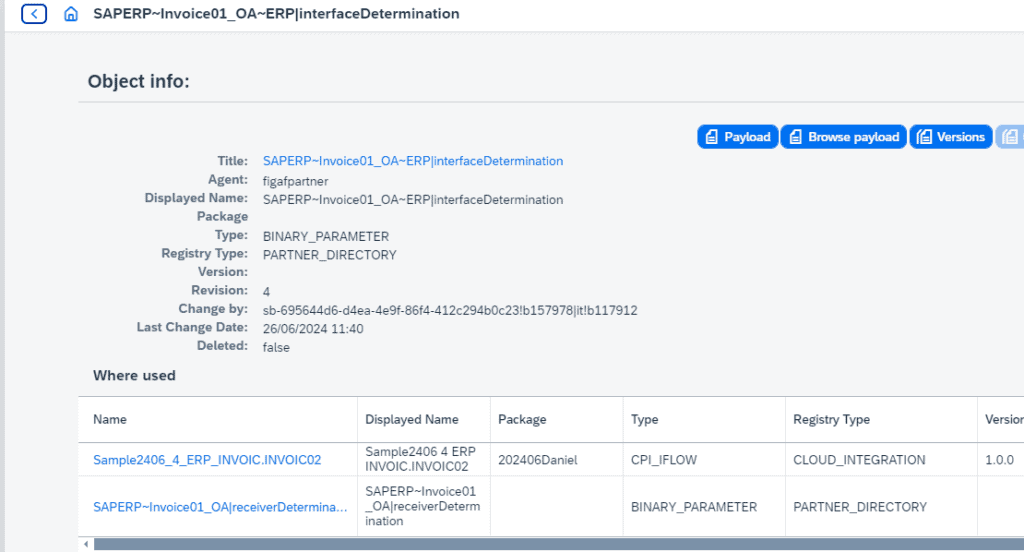Select the Last Change Date 26/06/2024 11:40
Viewport: 1024px width, 552px height.
coord(313,329)
